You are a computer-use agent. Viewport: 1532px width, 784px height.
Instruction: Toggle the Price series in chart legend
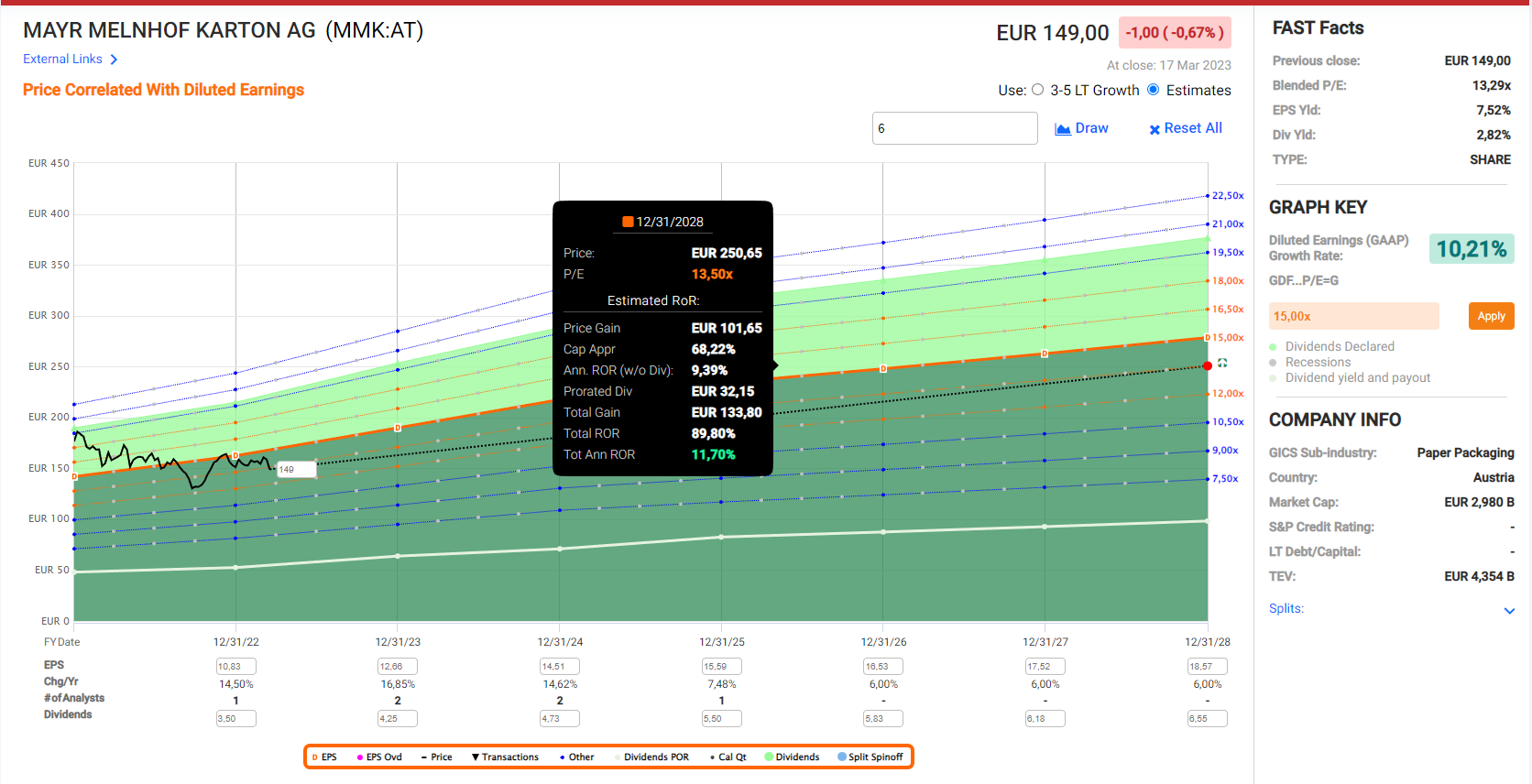coord(436,757)
